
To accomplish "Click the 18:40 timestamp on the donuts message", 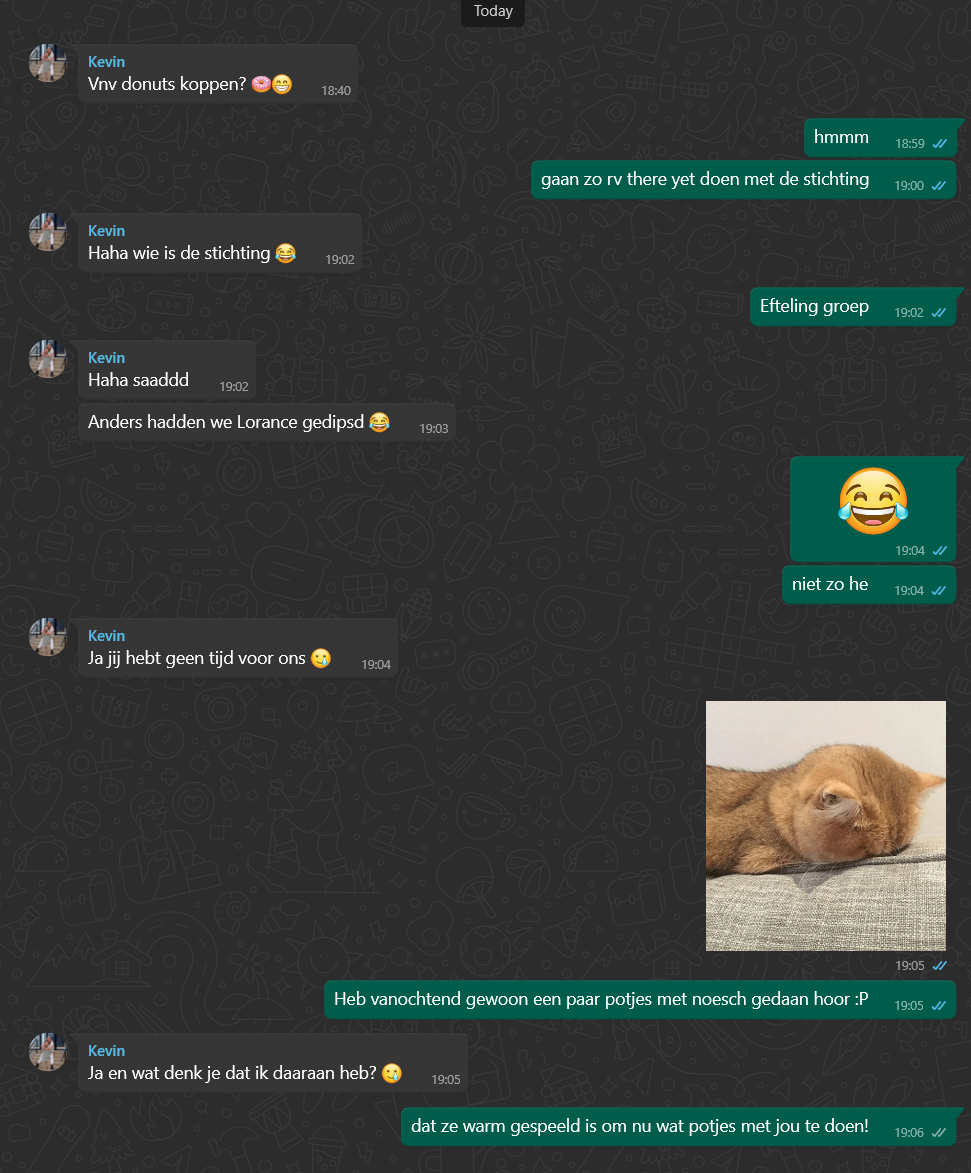I will (336, 91).
